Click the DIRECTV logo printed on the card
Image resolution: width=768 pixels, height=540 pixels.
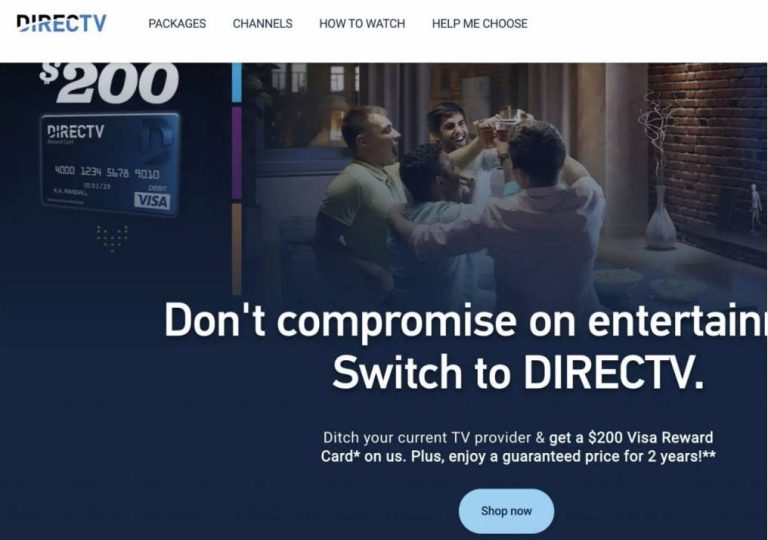click(75, 131)
